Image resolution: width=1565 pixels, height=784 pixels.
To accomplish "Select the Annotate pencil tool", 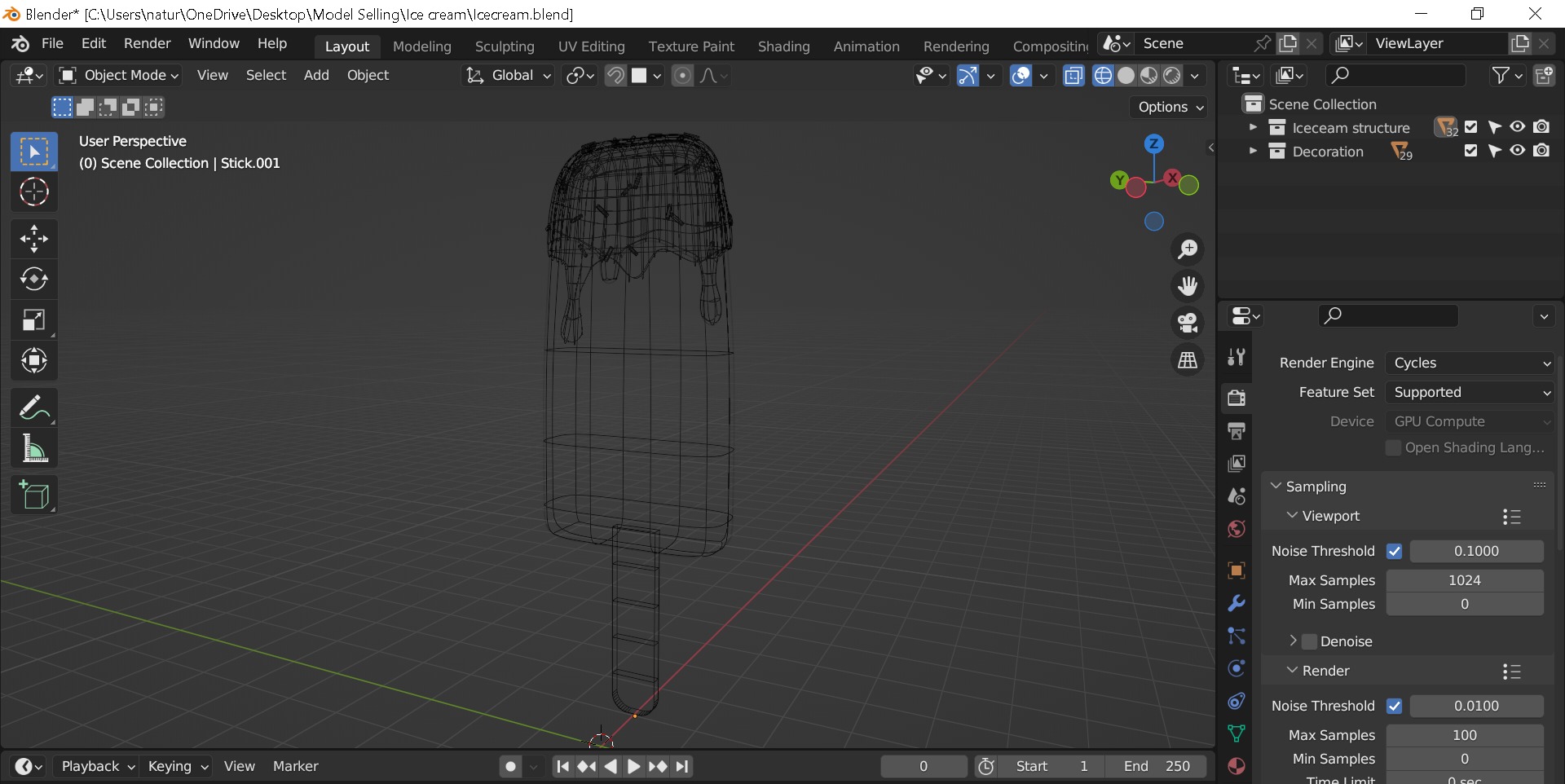I will [x=33, y=407].
